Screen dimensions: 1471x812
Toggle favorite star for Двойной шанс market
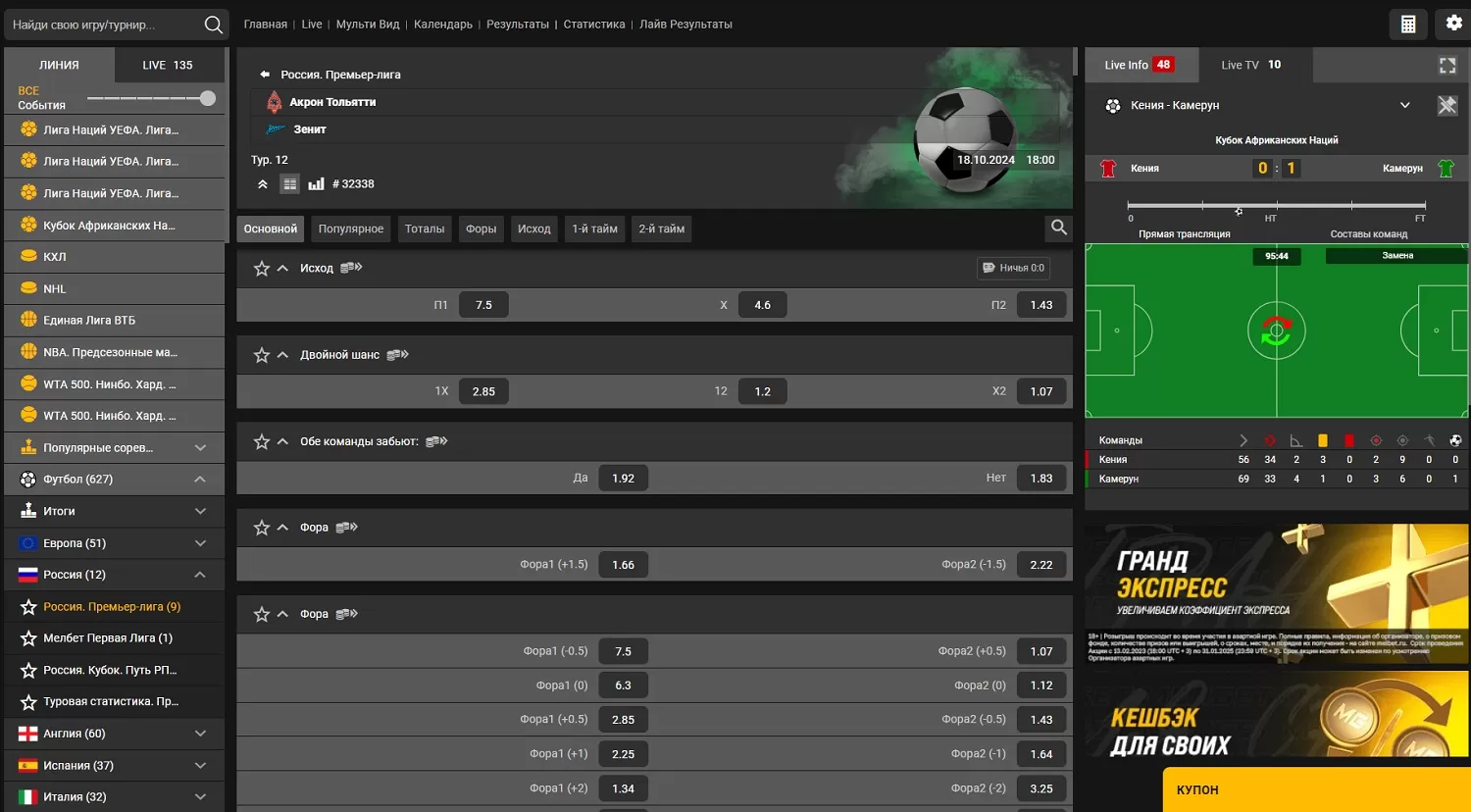(261, 355)
